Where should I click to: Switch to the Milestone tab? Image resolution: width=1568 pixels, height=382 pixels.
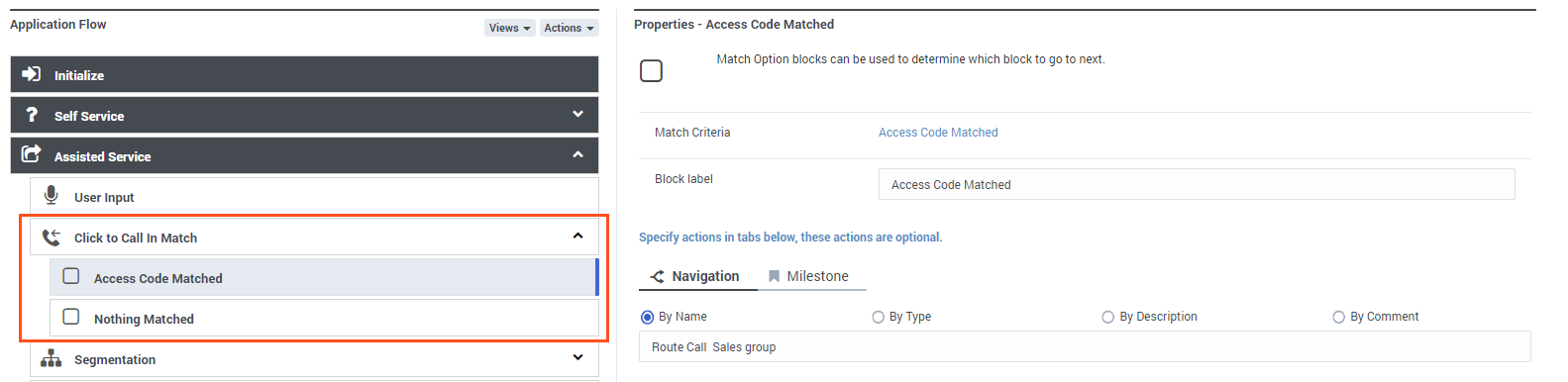808,276
